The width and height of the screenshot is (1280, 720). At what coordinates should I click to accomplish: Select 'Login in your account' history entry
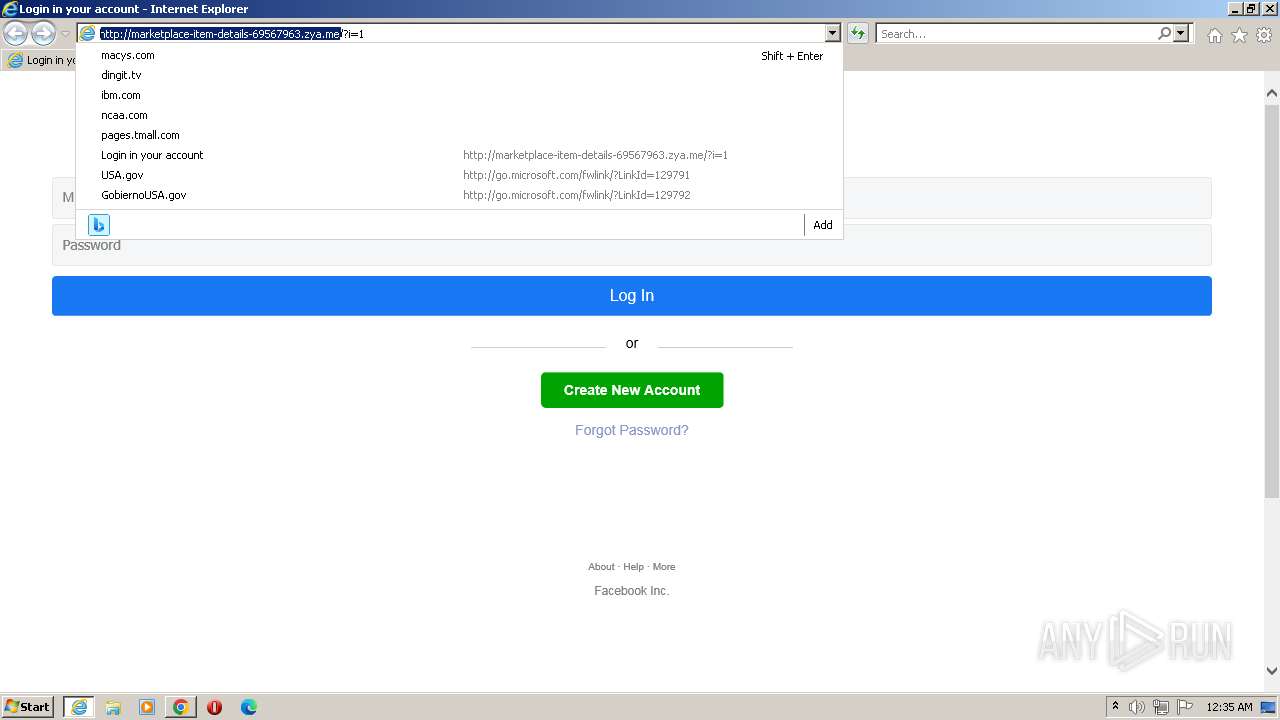click(x=459, y=155)
